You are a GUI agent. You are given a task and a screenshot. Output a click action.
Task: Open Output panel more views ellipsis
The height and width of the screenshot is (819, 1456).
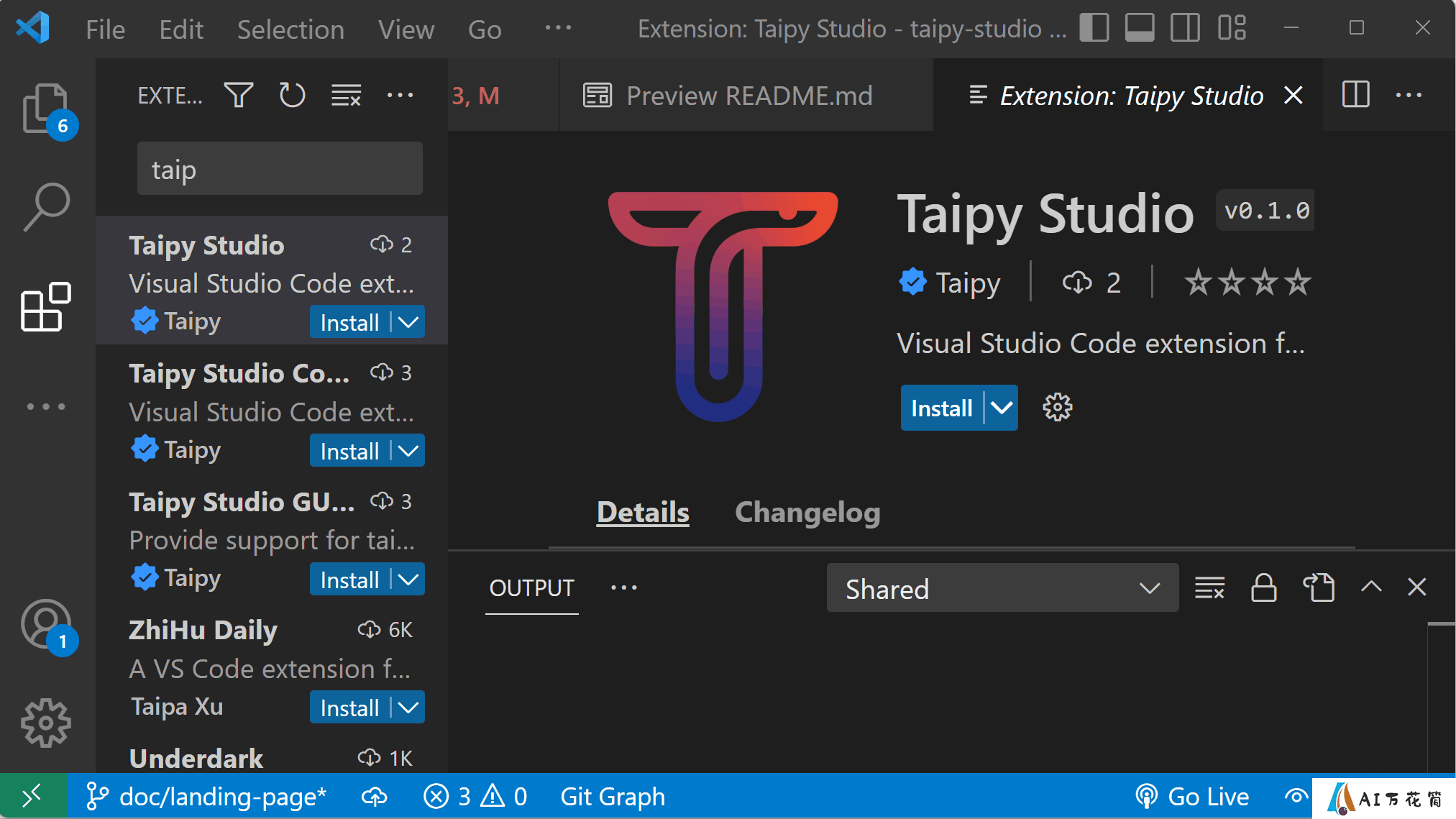[623, 587]
